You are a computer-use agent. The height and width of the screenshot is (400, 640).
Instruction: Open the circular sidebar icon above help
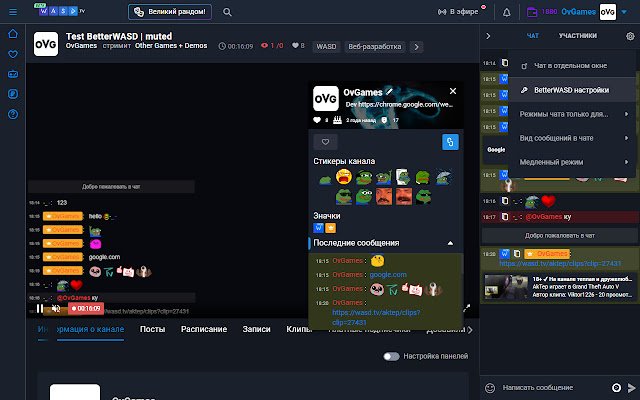pyautogui.click(x=13, y=94)
